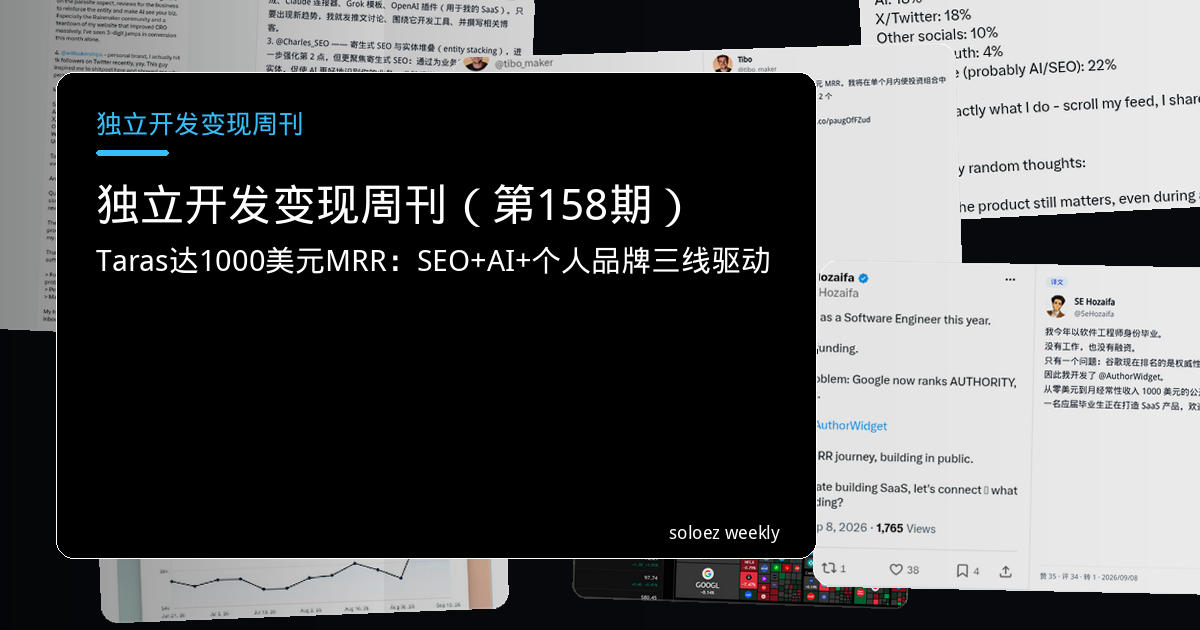This screenshot has height=630, width=1200.
Task: Click the headline 独立开发变现周刊（第158期）
Action: [392, 204]
